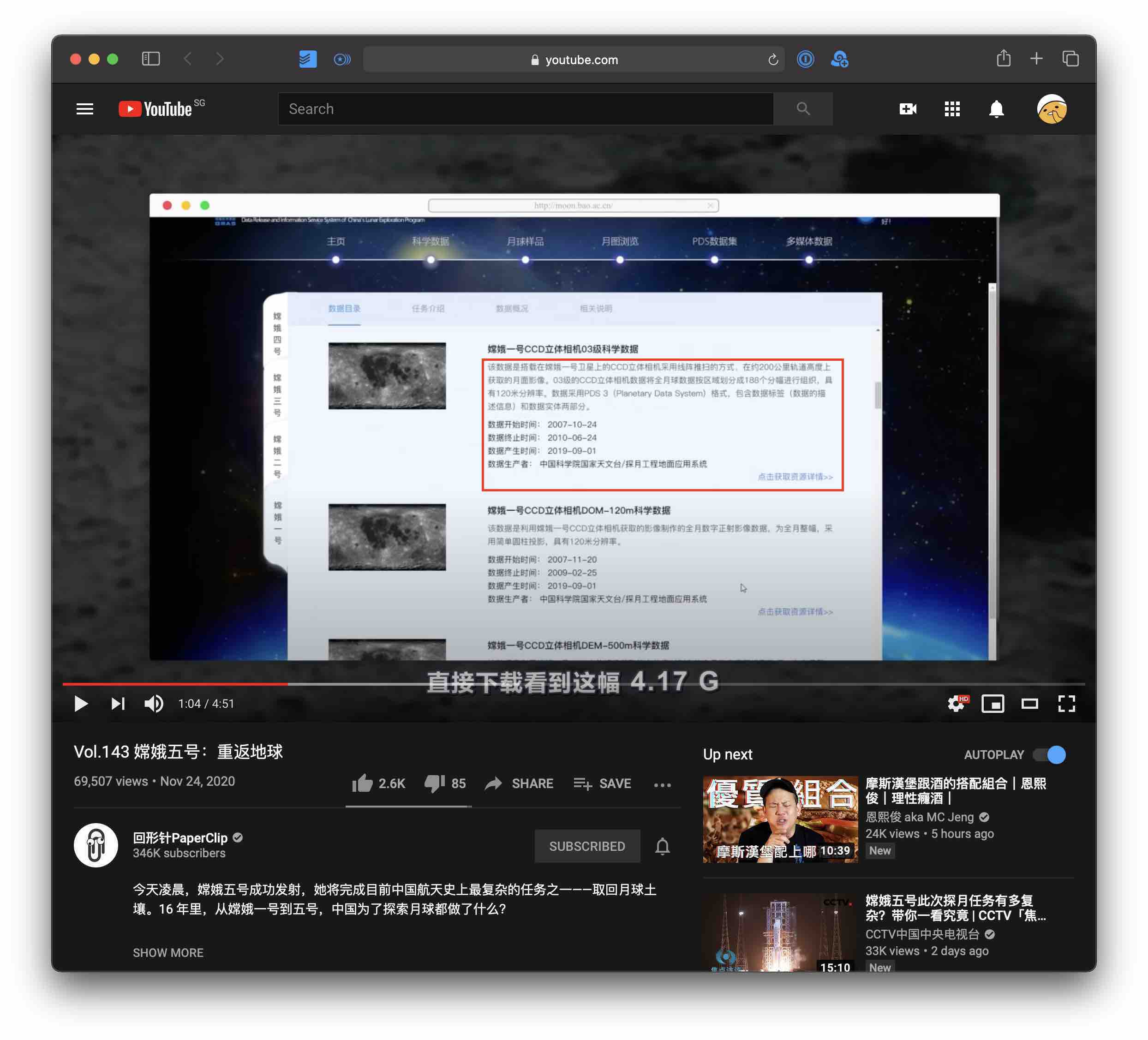Like the video with thumbs up

[378, 784]
